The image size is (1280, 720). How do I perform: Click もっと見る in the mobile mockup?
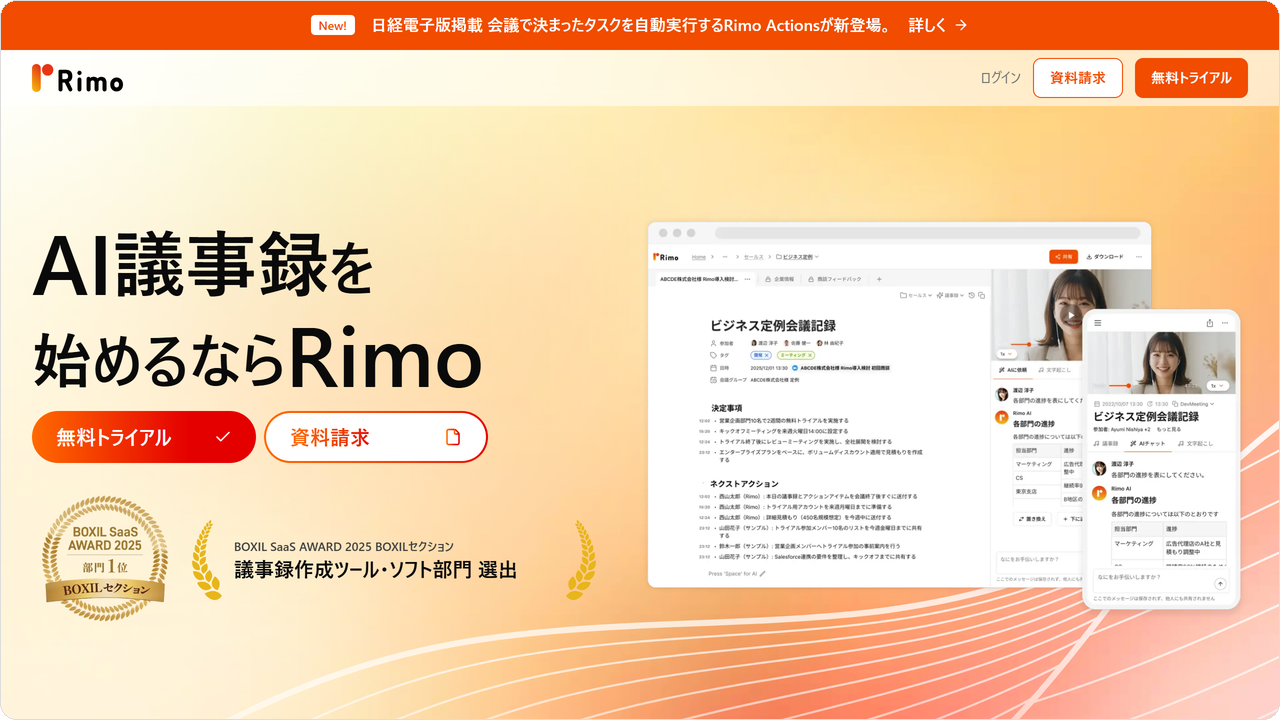coord(1168,429)
